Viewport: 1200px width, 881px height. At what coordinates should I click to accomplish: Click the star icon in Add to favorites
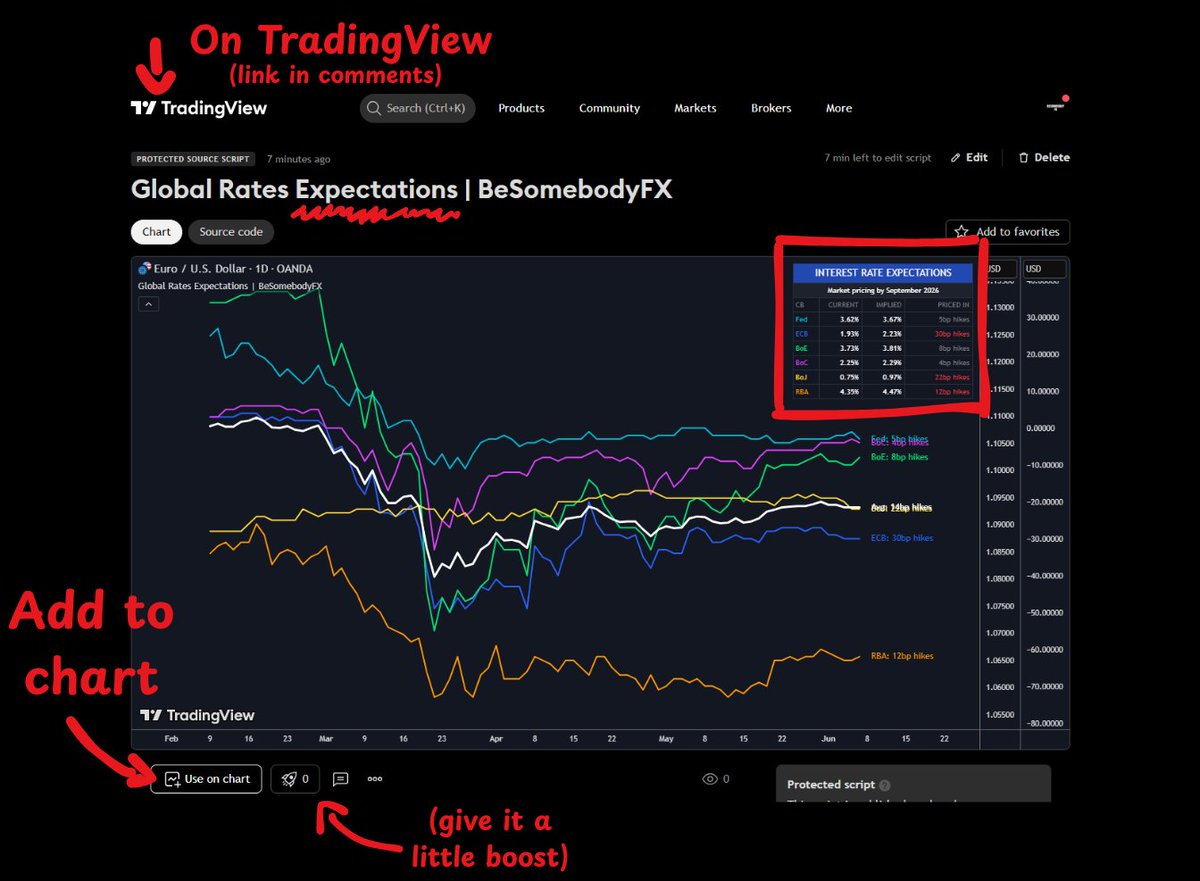click(961, 232)
